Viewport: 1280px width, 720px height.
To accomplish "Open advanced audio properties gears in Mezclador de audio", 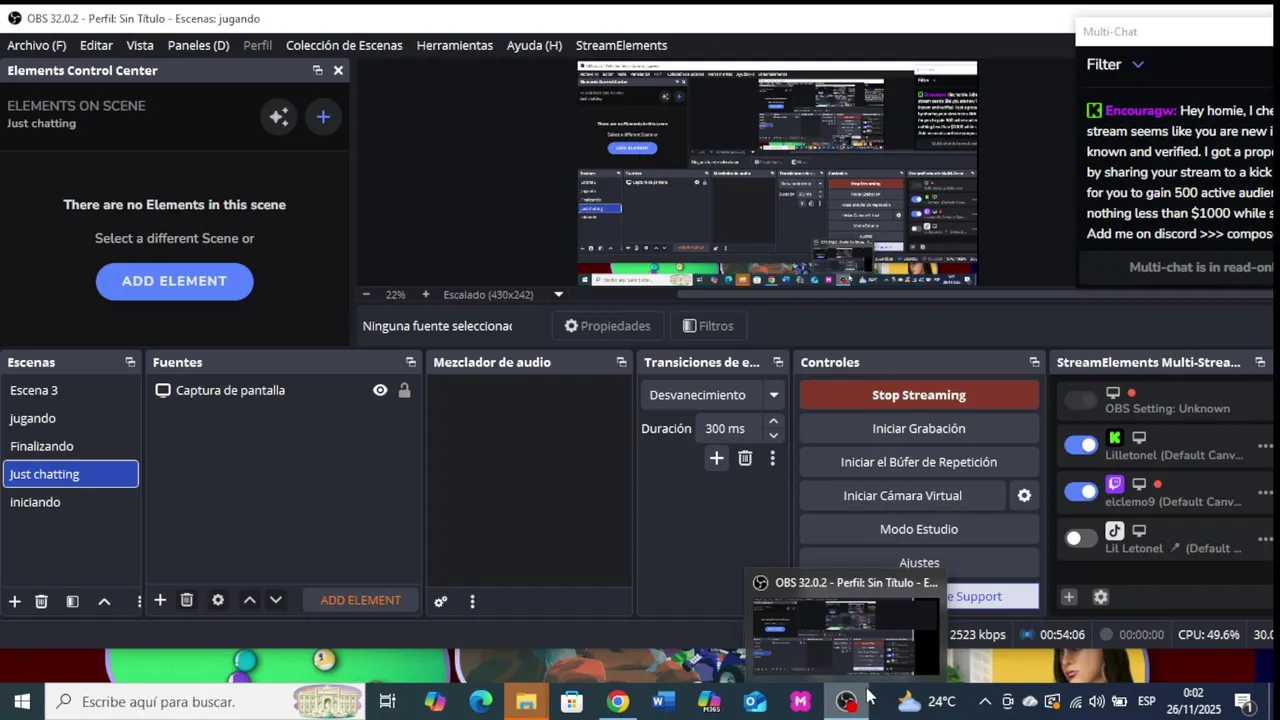I will coord(441,601).
